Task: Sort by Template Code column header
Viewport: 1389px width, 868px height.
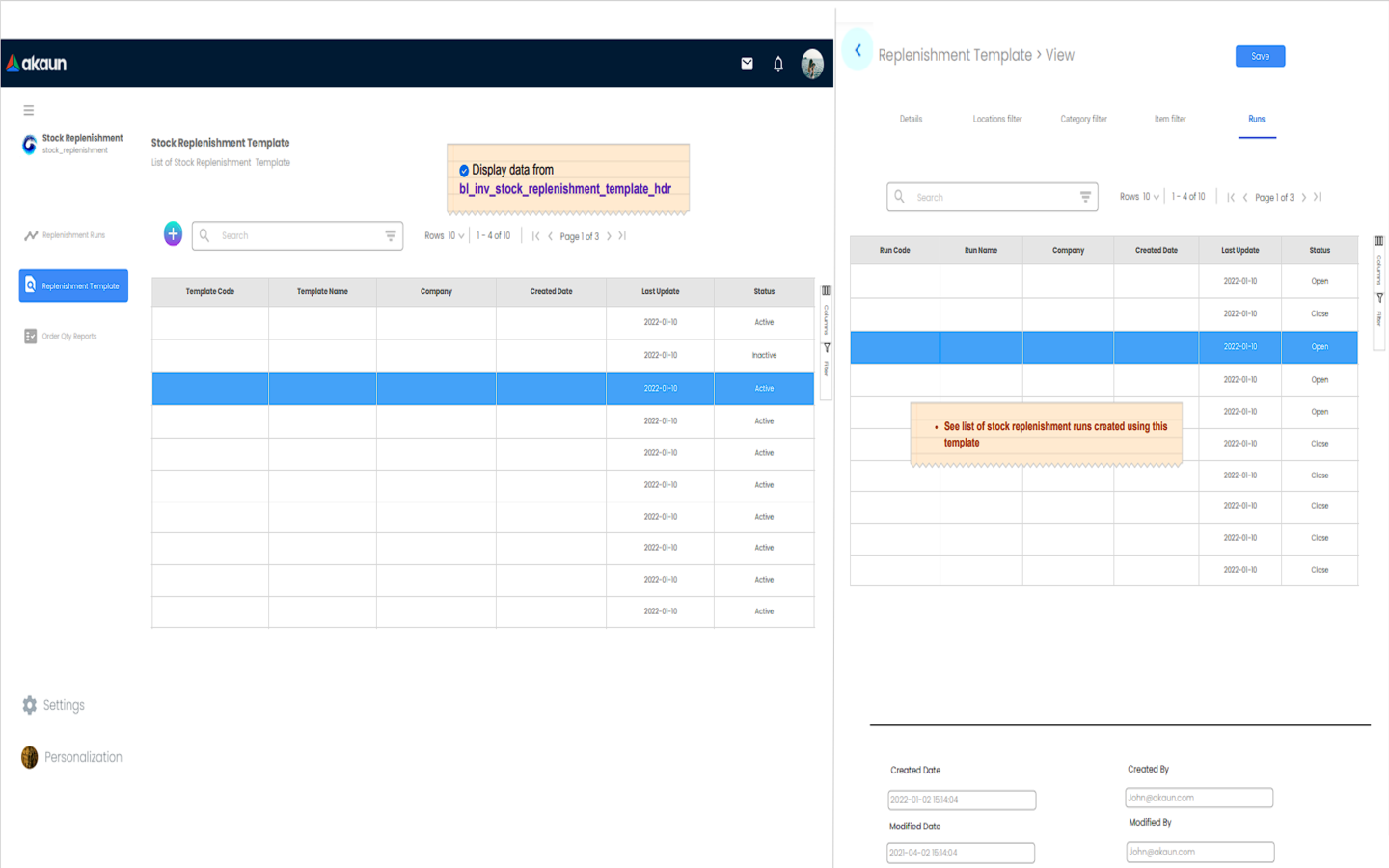Action: [210, 291]
